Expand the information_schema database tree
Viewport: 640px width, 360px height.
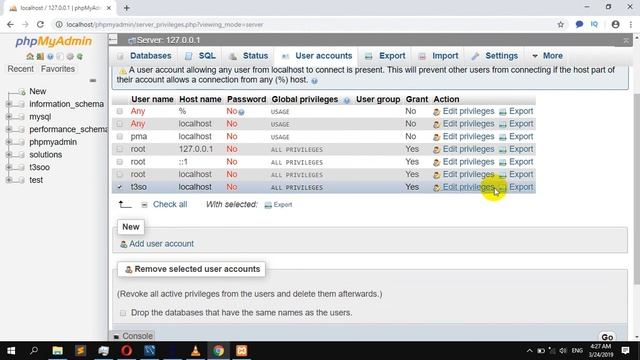coord(9,104)
